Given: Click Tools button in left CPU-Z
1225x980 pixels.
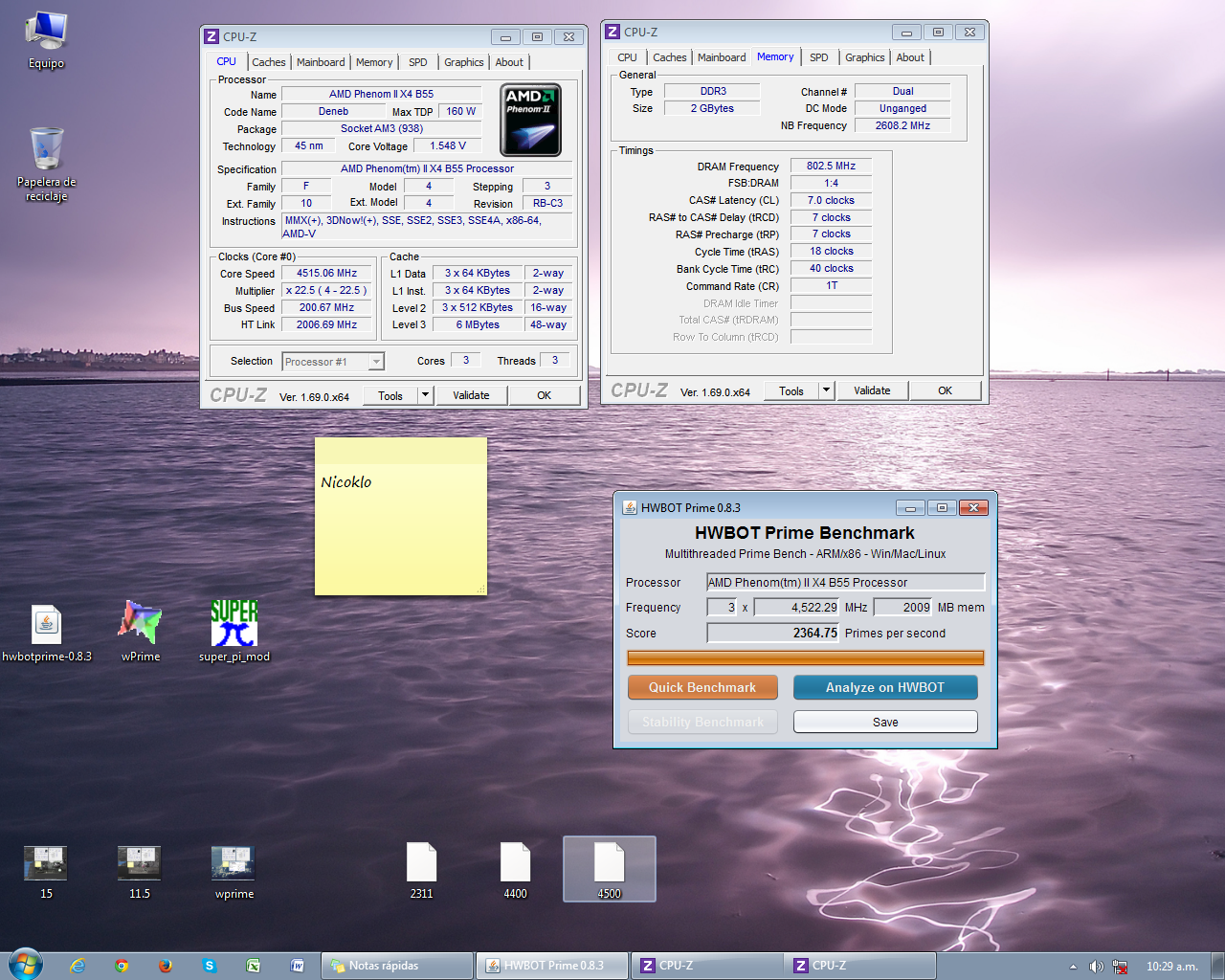Looking at the screenshot, I should (390, 395).
